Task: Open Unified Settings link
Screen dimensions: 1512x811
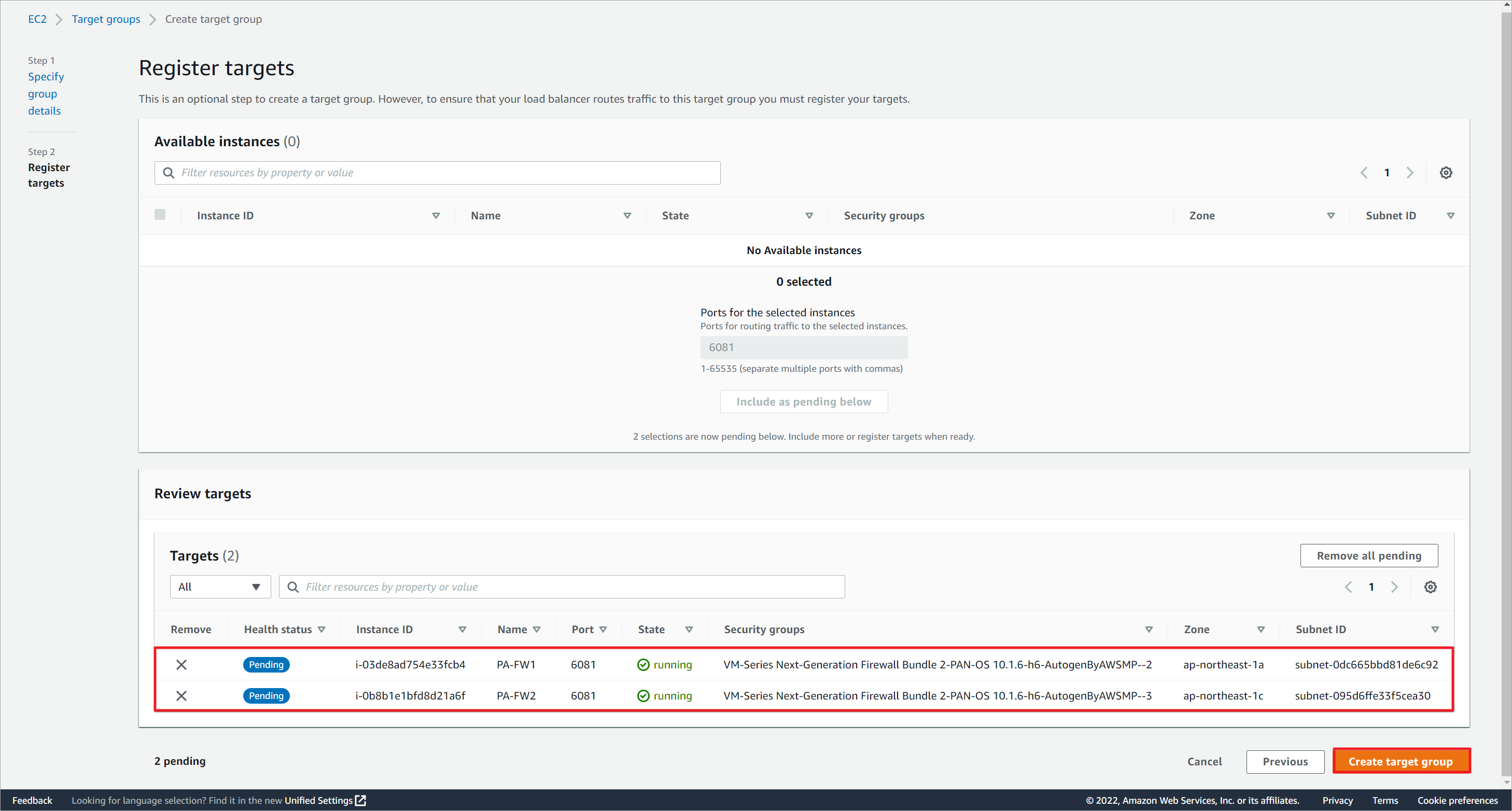Action: tap(319, 801)
